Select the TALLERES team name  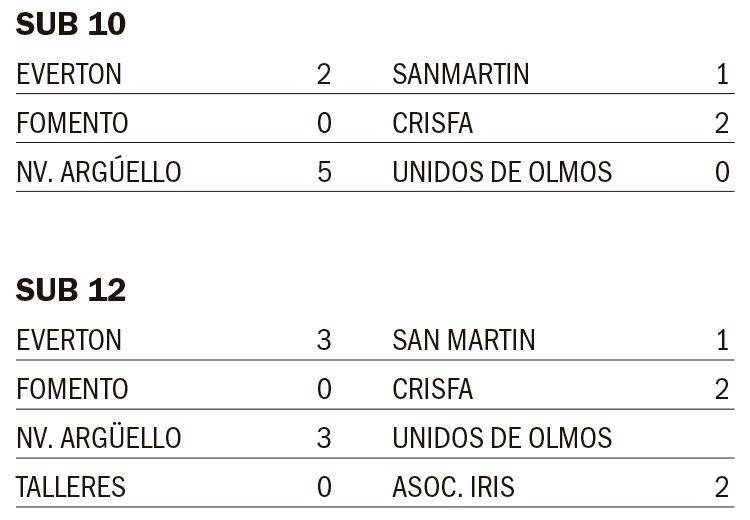[71, 487]
